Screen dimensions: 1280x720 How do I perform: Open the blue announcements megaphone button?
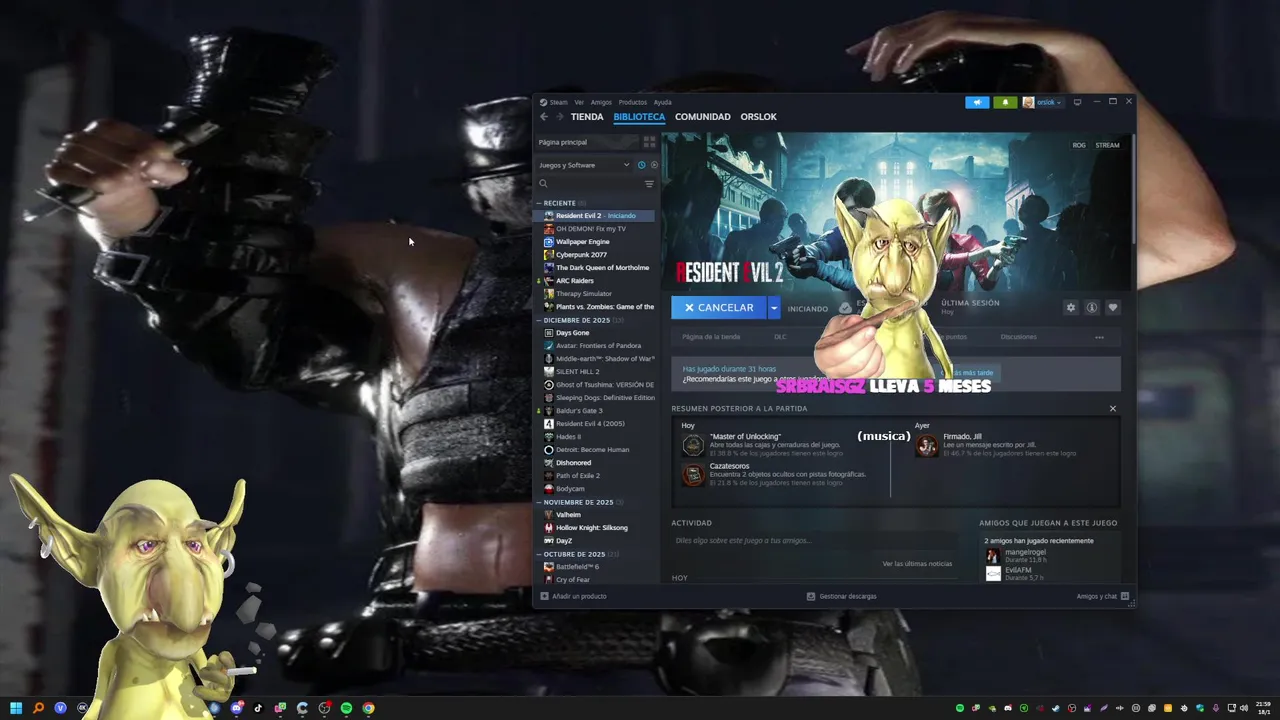tap(977, 102)
